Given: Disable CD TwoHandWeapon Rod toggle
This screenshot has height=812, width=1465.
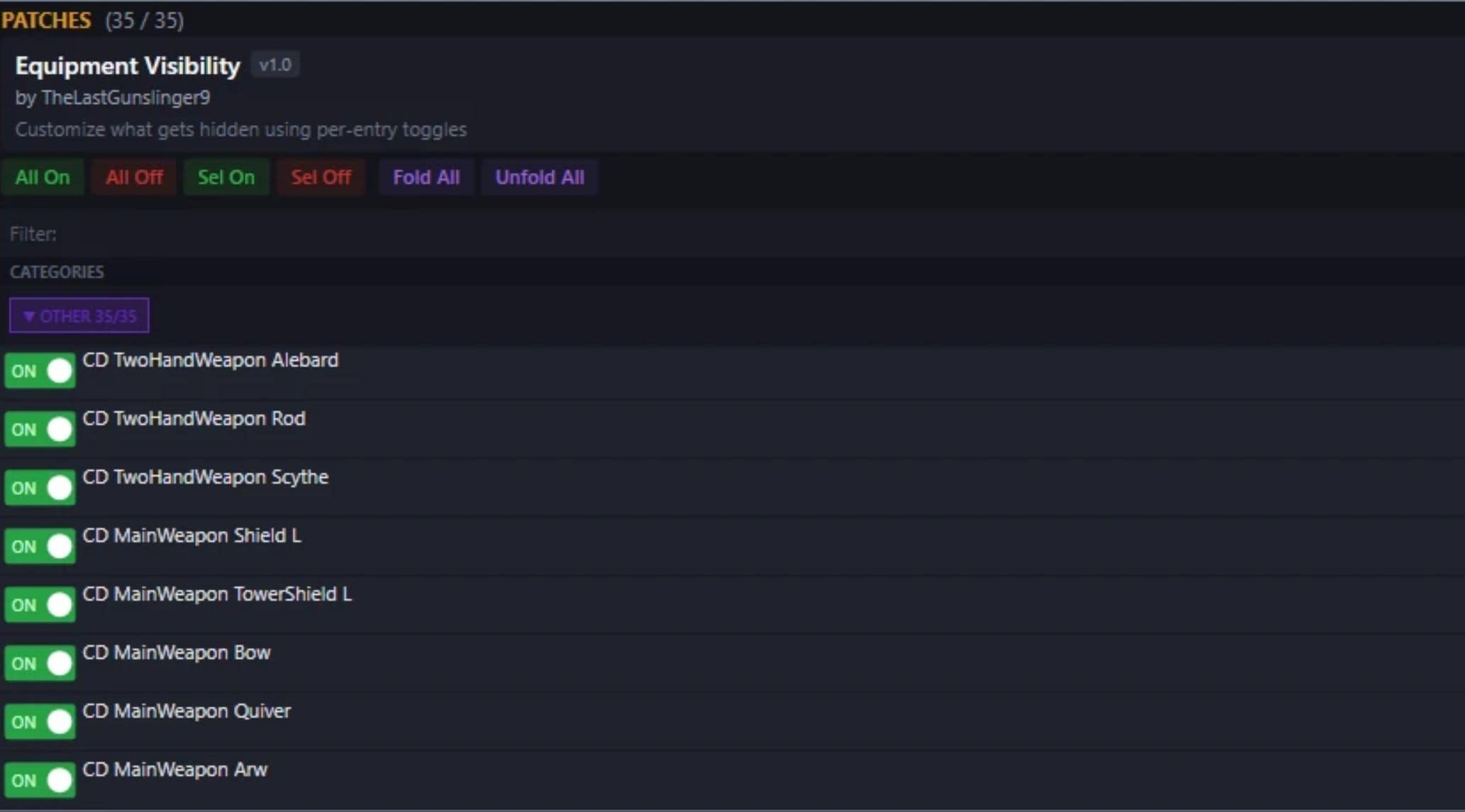Looking at the screenshot, I should point(40,430).
